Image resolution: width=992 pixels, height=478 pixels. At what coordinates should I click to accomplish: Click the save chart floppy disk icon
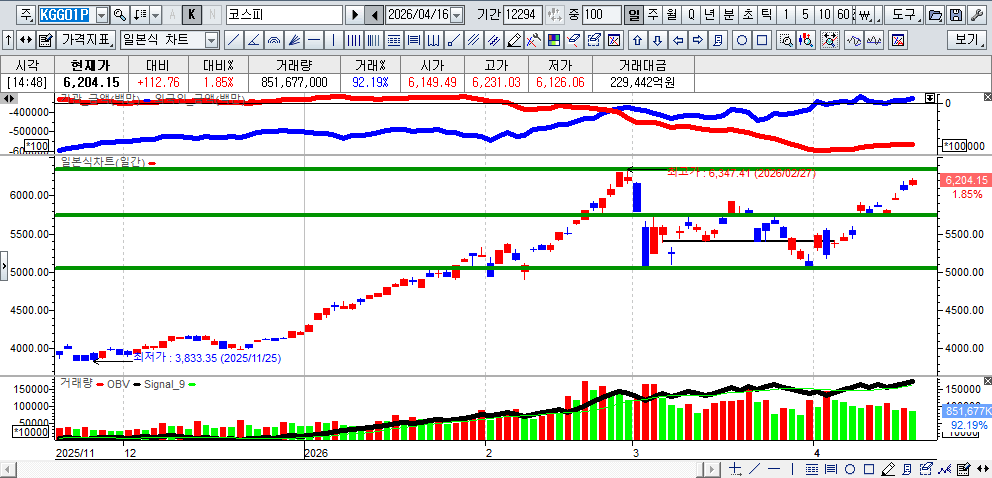[955, 15]
